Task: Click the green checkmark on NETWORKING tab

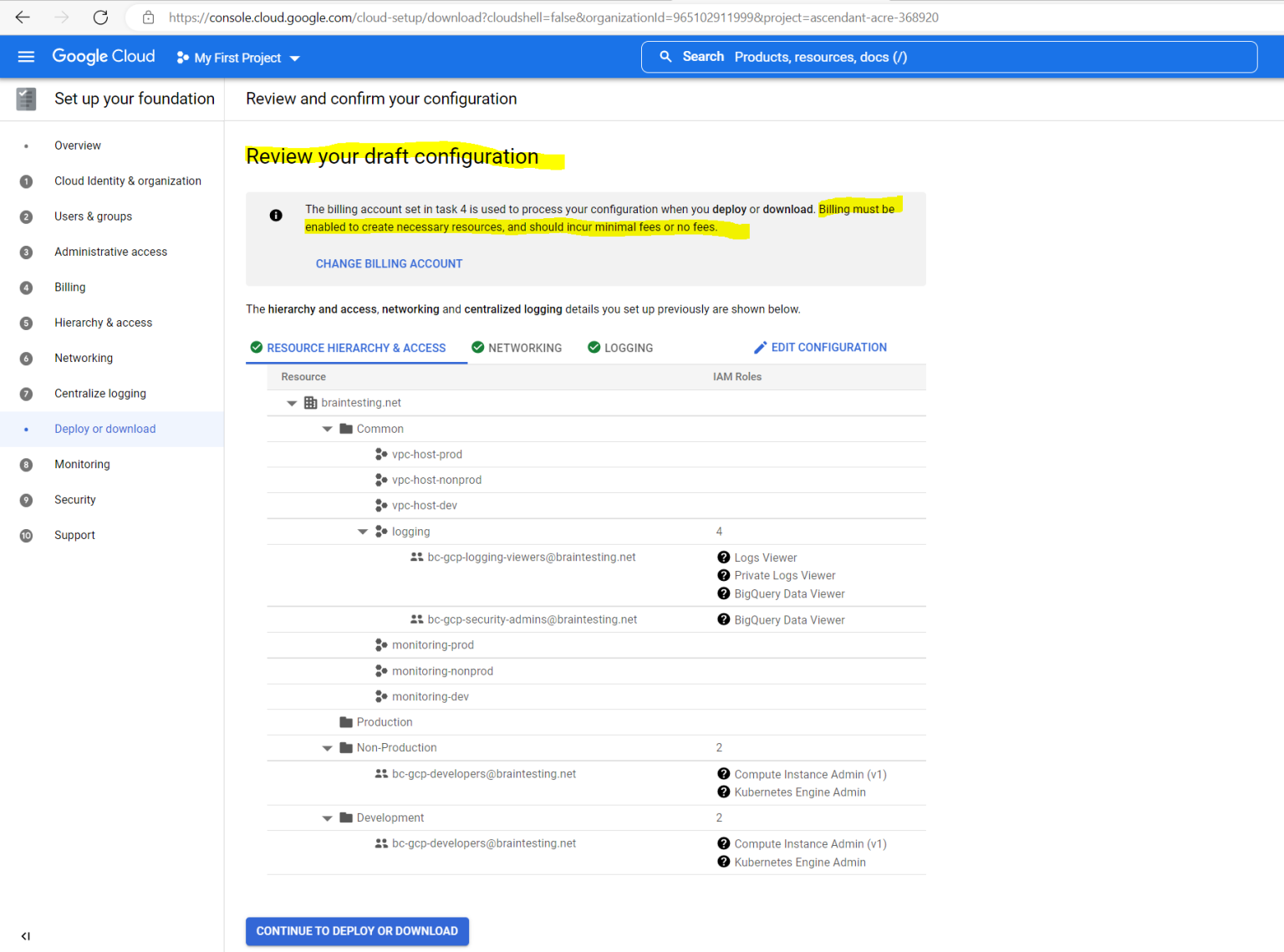Action: pyautogui.click(x=478, y=347)
